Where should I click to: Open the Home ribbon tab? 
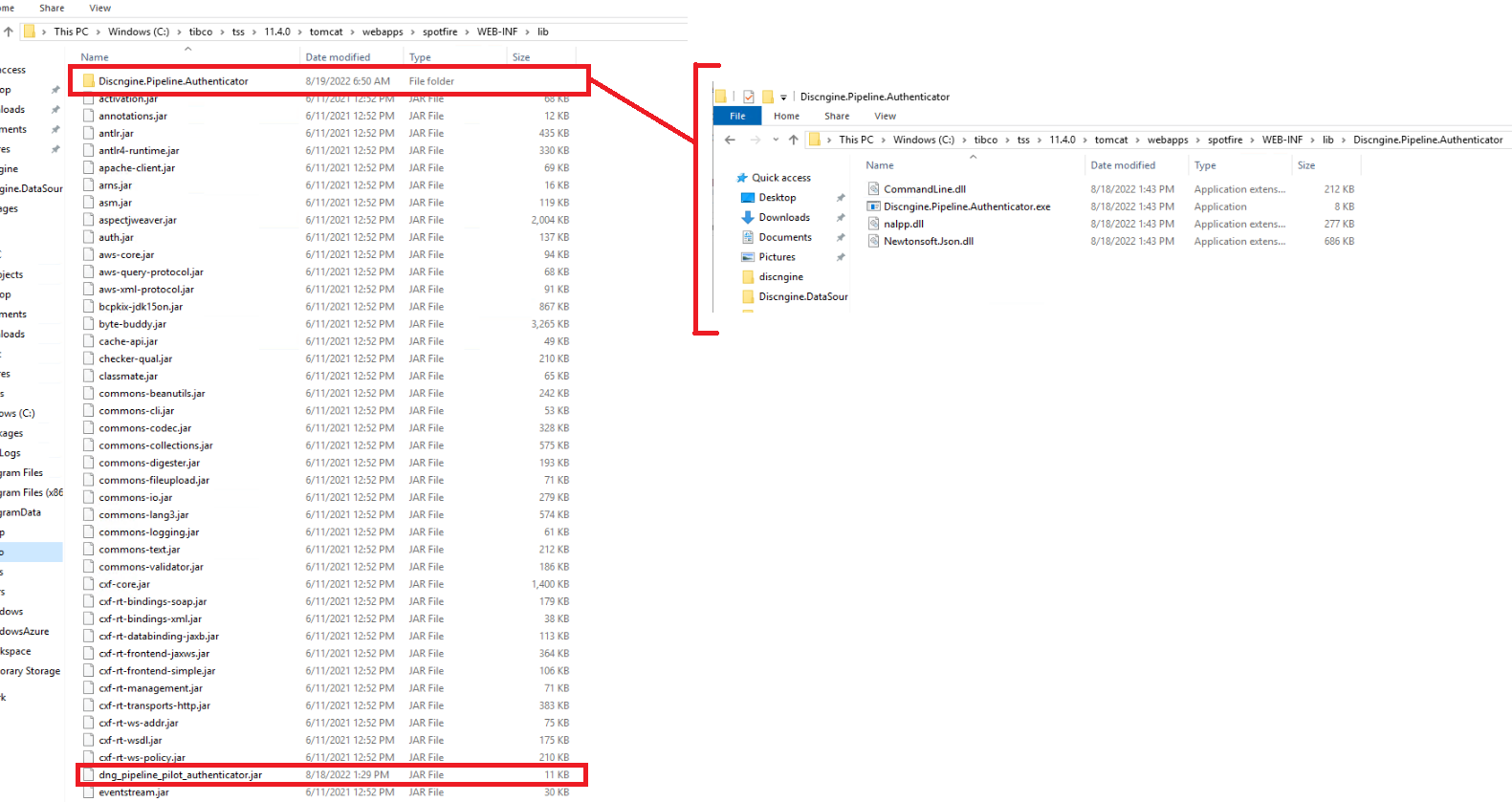click(x=786, y=116)
